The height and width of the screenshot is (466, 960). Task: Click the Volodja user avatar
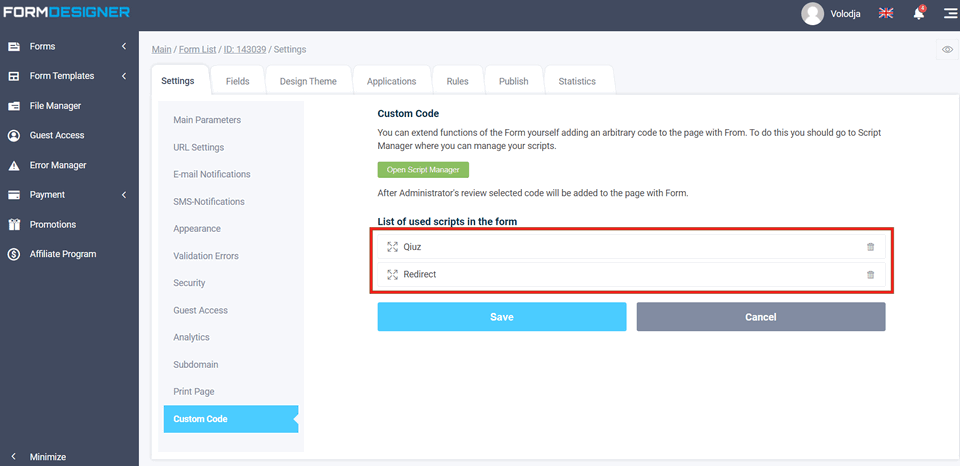pyautogui.click(x=812, y=13)
